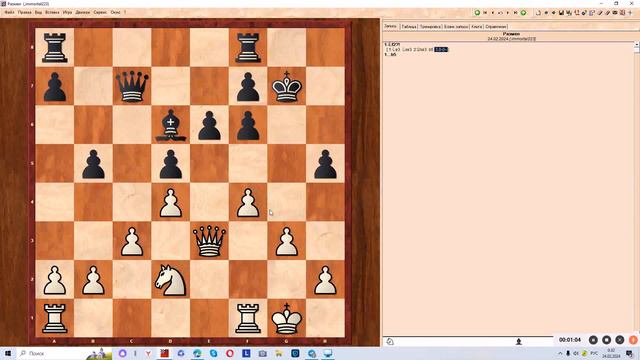
Task: Open the Windows Start menu
Action: tap(8, 353)
